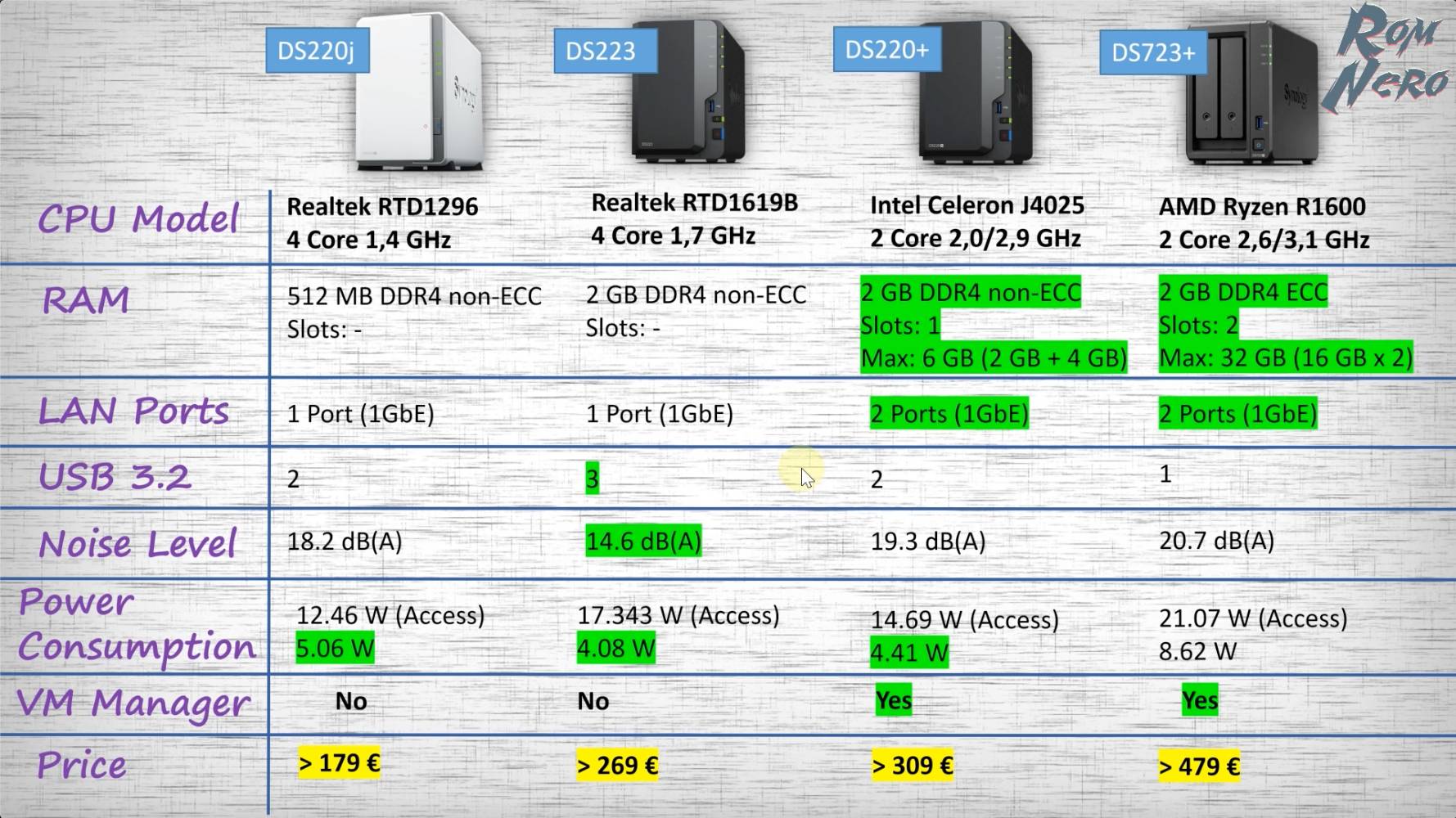Click the "512 MB DDR4 non-ECC" RAM value
This screenshot has height=818, width=1456.
414,296
